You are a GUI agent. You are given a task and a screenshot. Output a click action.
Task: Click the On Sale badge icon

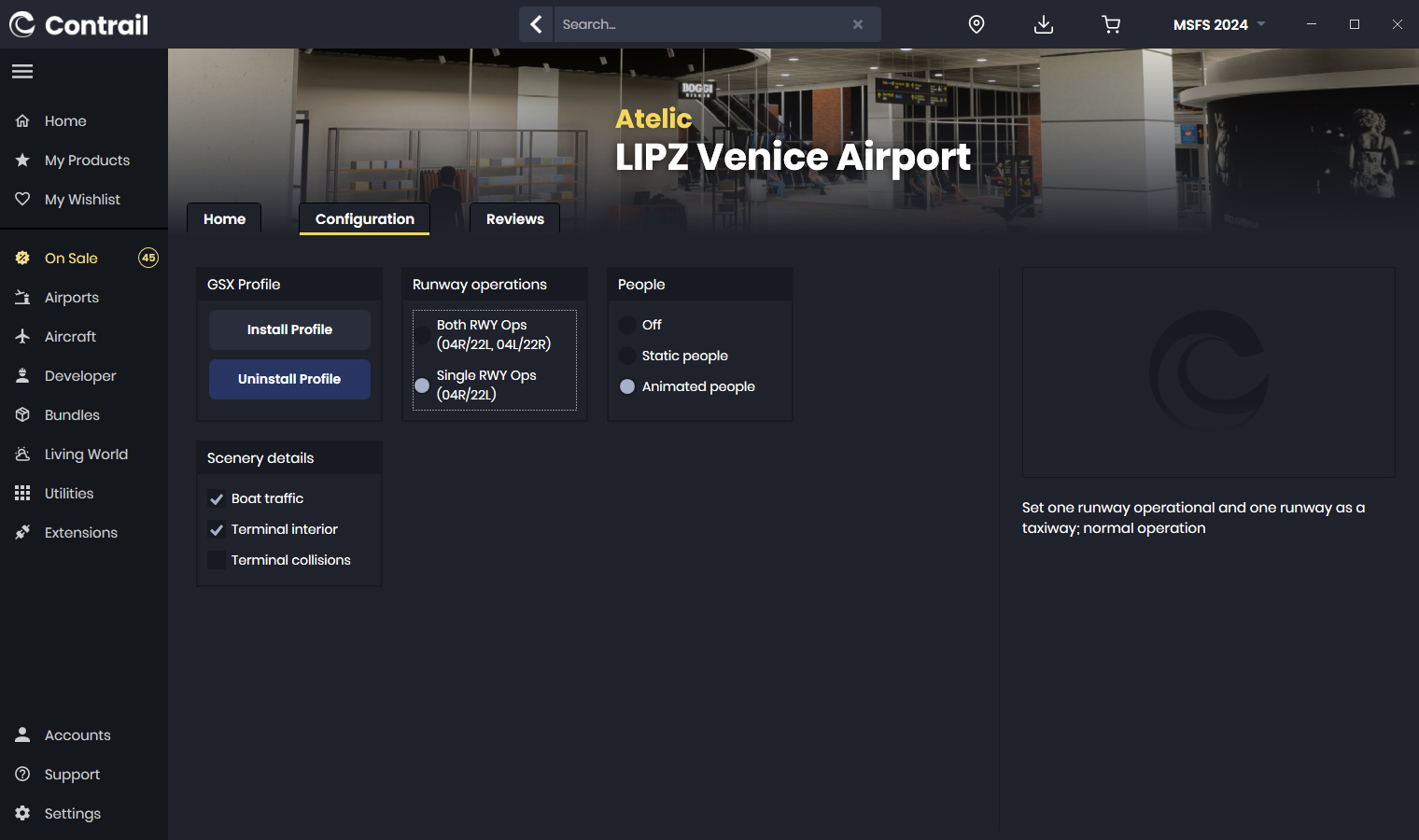22,259
